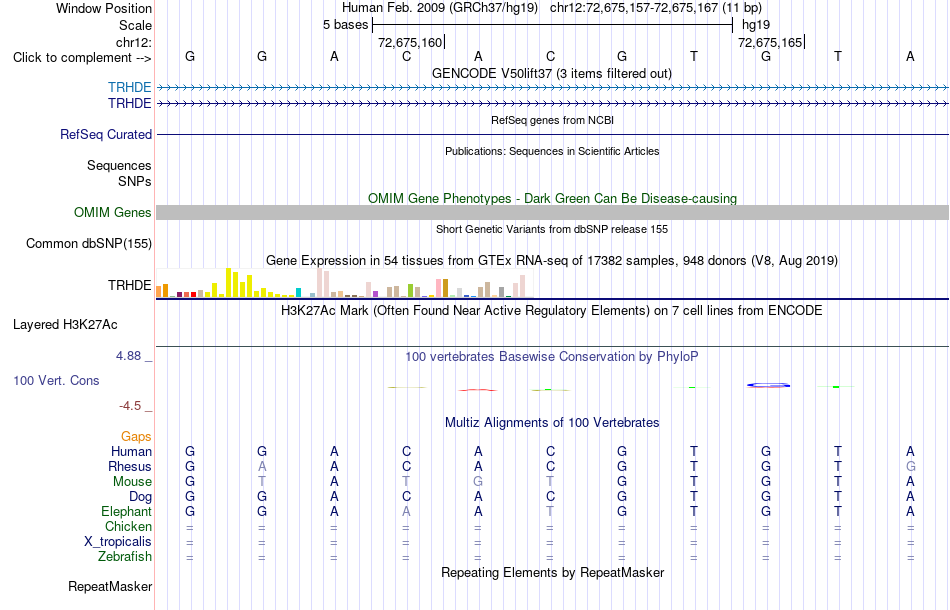
Task: Click the 72,675,160 position marker
Action: (x=410, y=42)
